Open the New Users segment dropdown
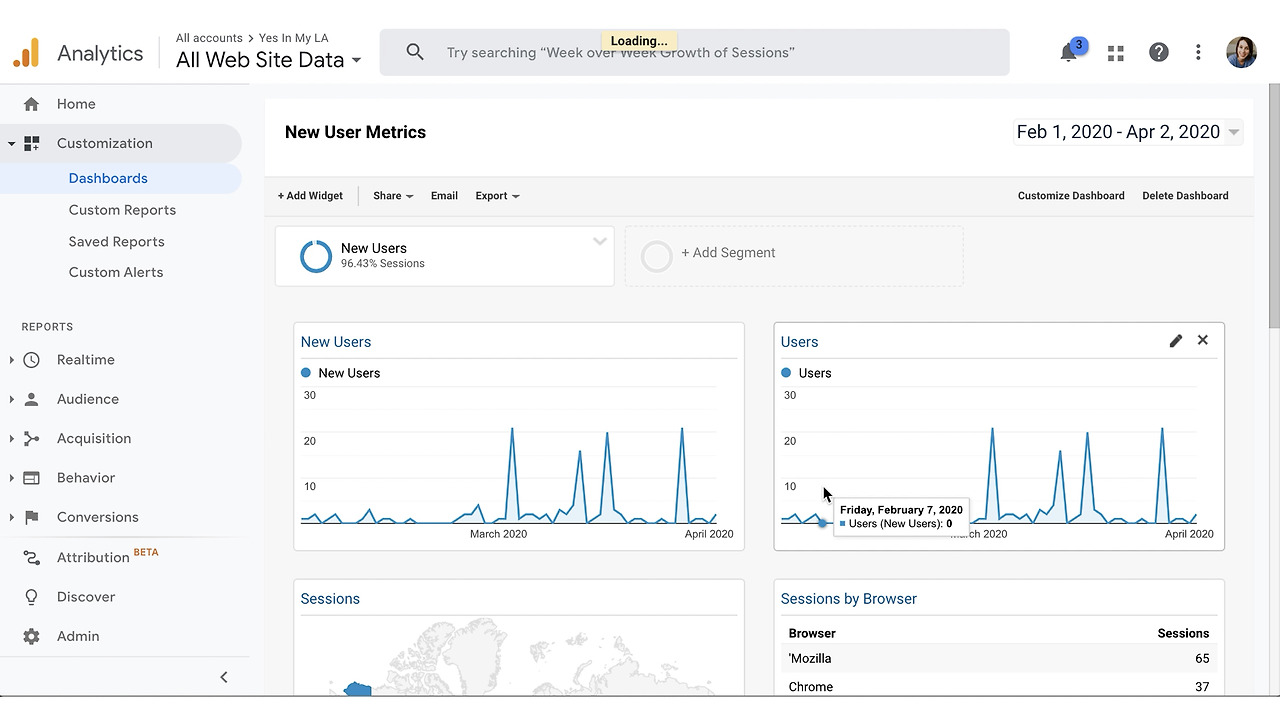This screenshot has width=1280, height=720. point(599,241)
